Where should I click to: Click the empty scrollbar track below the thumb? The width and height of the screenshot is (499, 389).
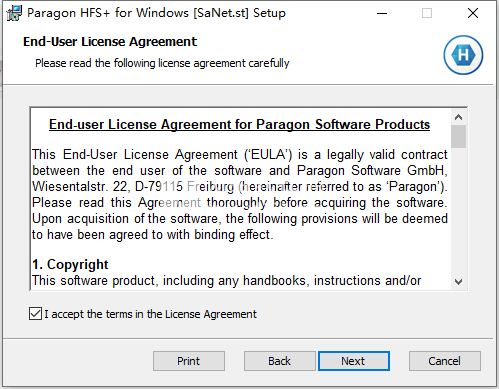(458, 211)
